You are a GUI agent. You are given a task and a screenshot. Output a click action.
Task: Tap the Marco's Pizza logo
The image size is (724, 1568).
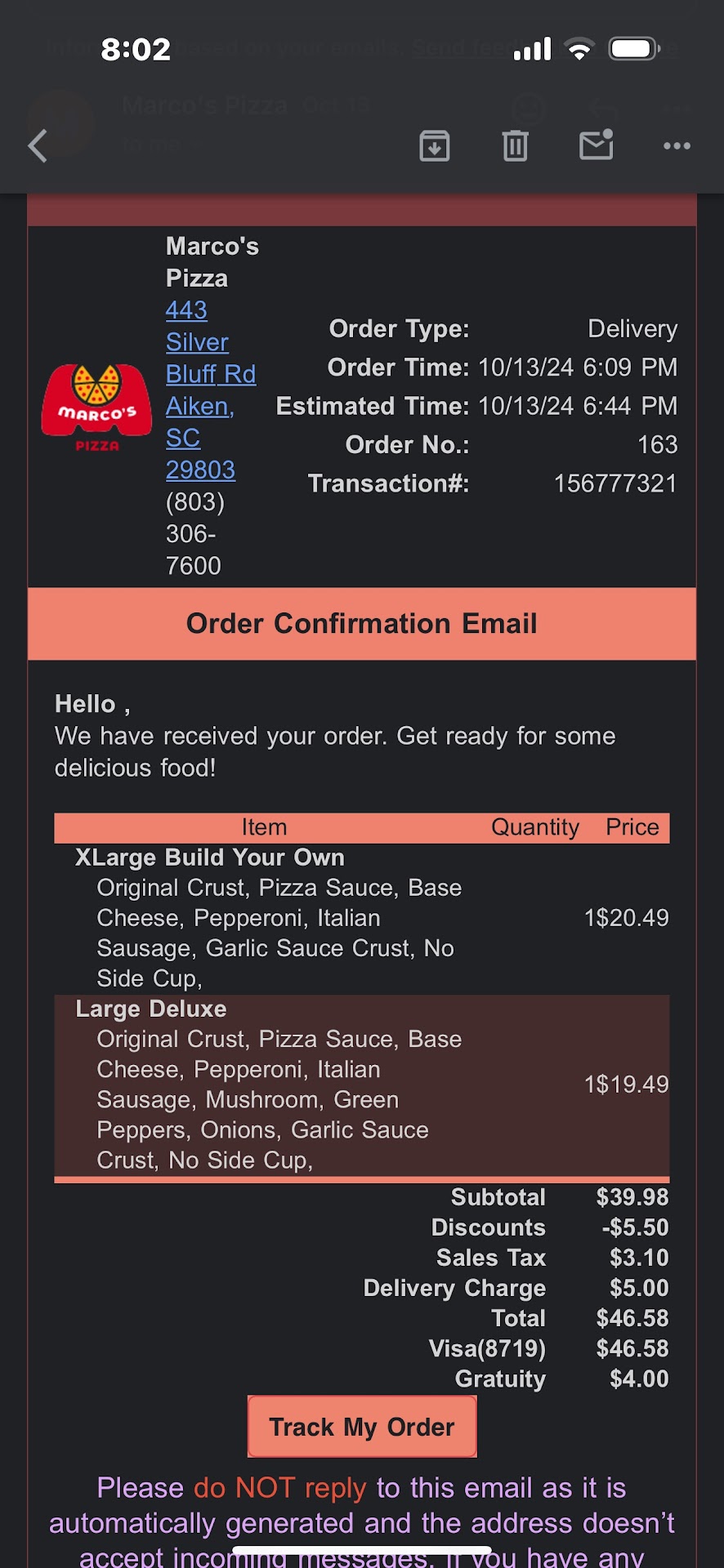coord(96,407)
